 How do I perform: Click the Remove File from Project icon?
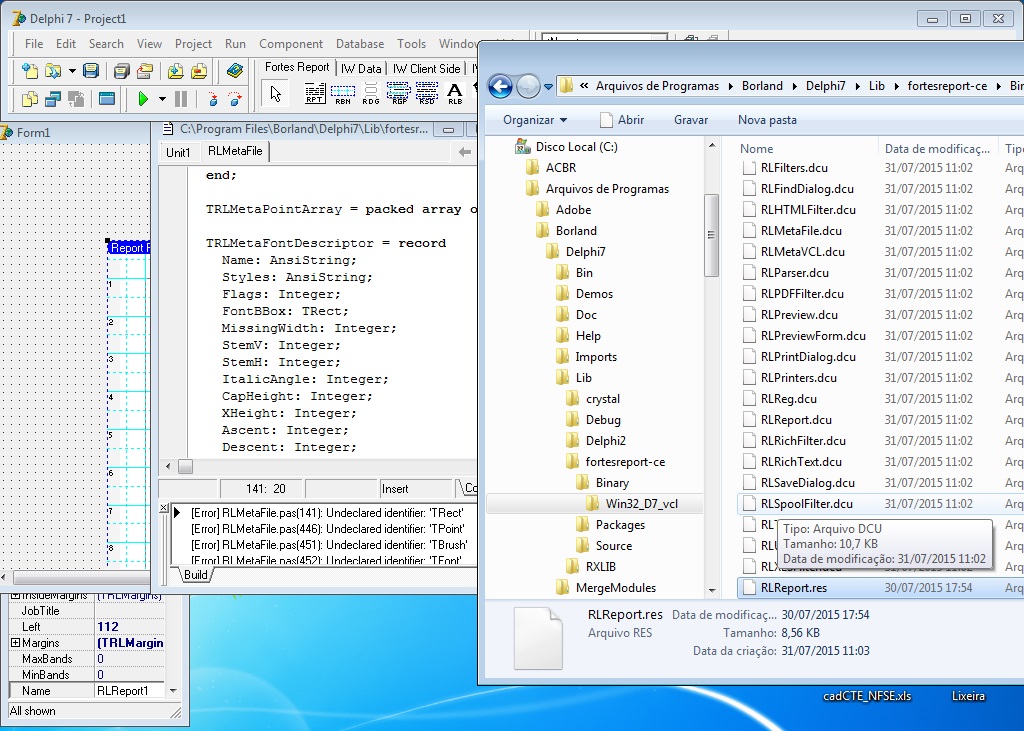[x=199, y=71]
